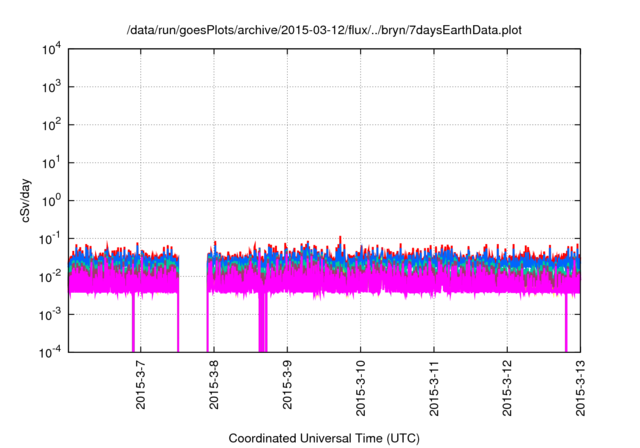The height and width of the screenshot is (448, 640).
Task: Click the 10^4 y-axis tick label
Action: pos(51,49)
